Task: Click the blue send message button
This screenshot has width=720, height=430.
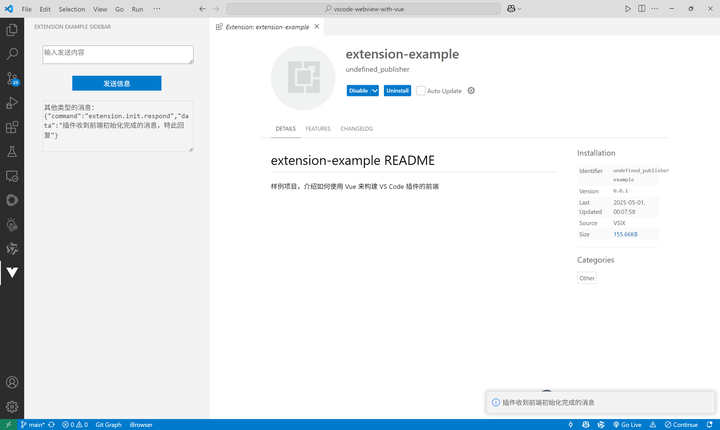Action: tap(117, 83)
